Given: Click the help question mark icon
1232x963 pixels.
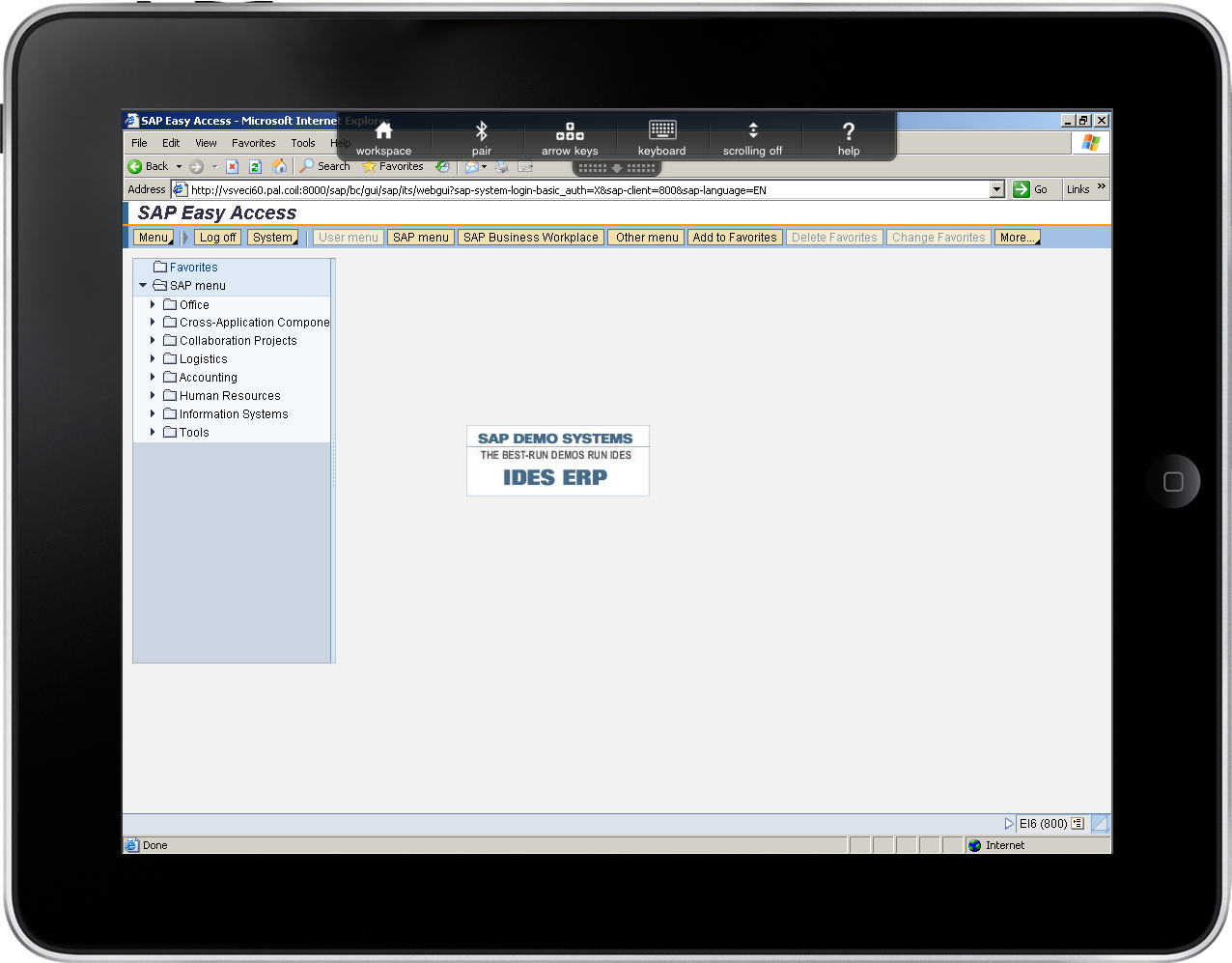Looking at the screenshot, I should click(x=848, y=131).
